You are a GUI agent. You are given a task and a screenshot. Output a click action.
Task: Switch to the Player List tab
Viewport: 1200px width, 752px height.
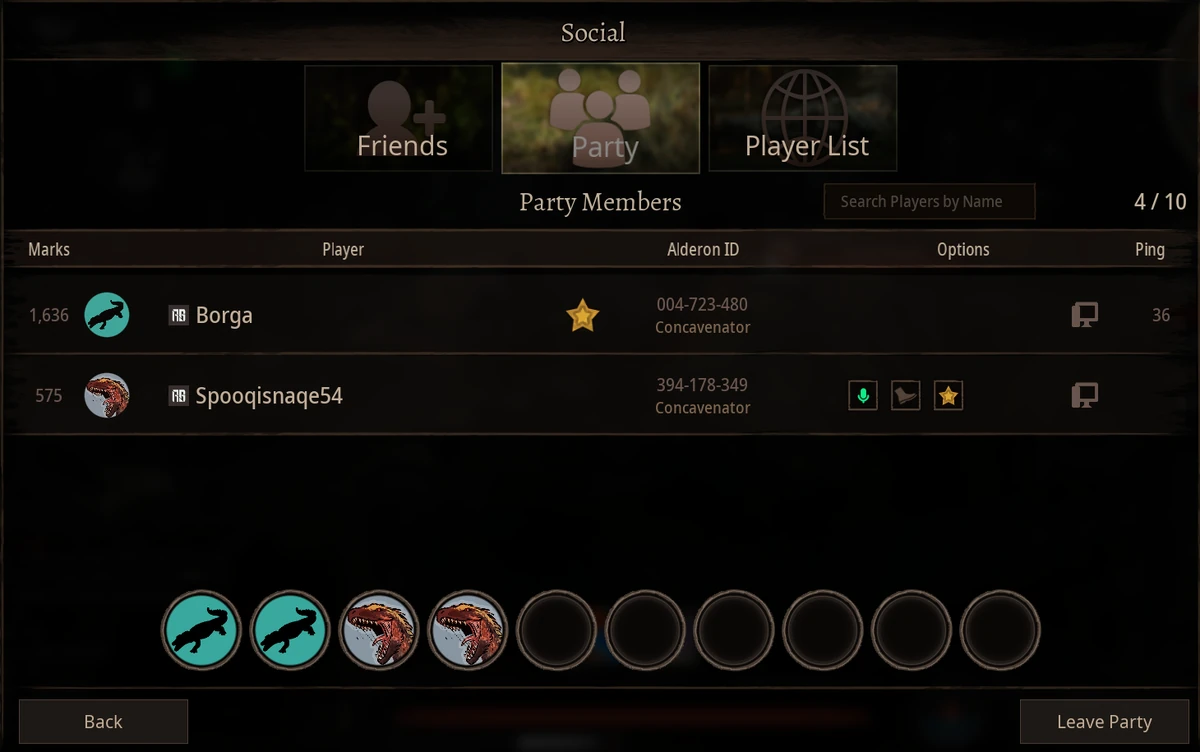[803, 118]
